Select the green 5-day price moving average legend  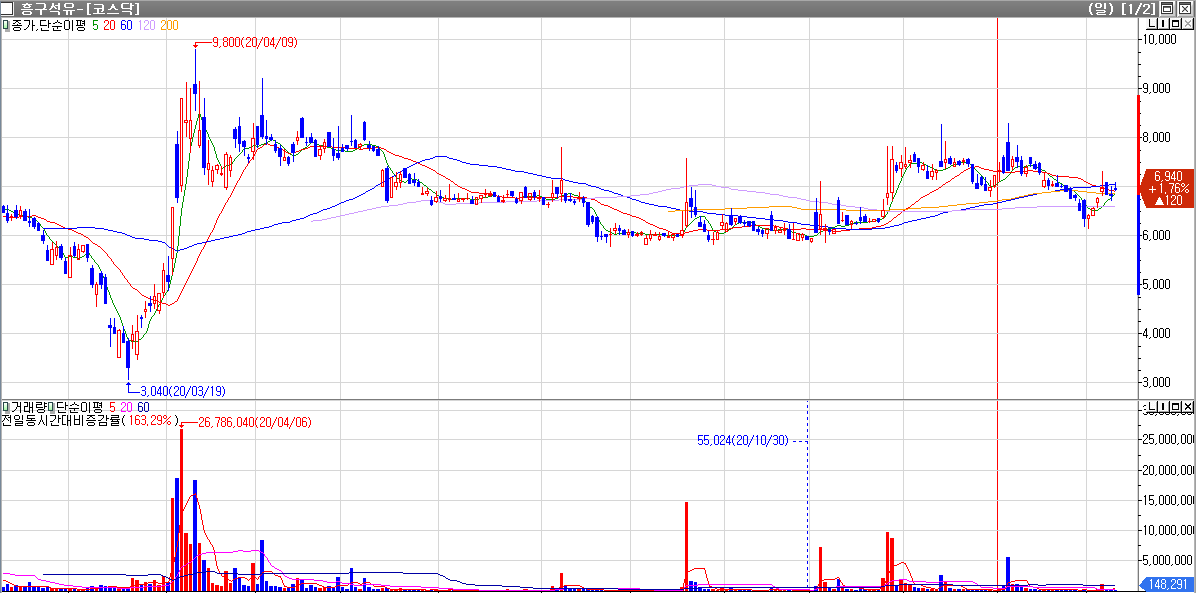pos(95,25)
